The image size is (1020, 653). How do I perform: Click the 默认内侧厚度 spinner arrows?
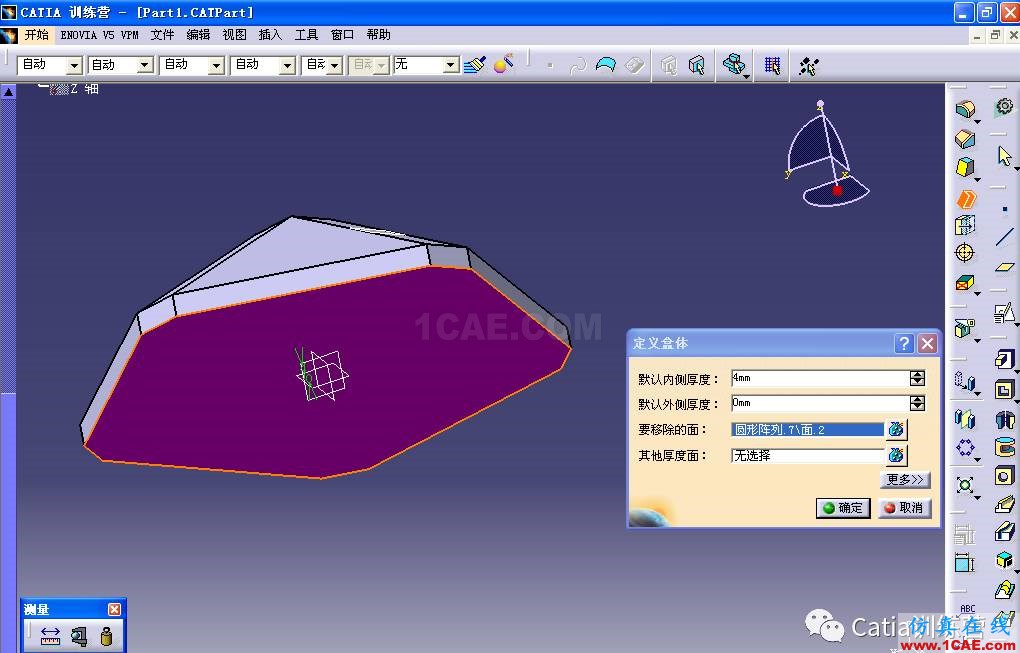coord(917,378)
